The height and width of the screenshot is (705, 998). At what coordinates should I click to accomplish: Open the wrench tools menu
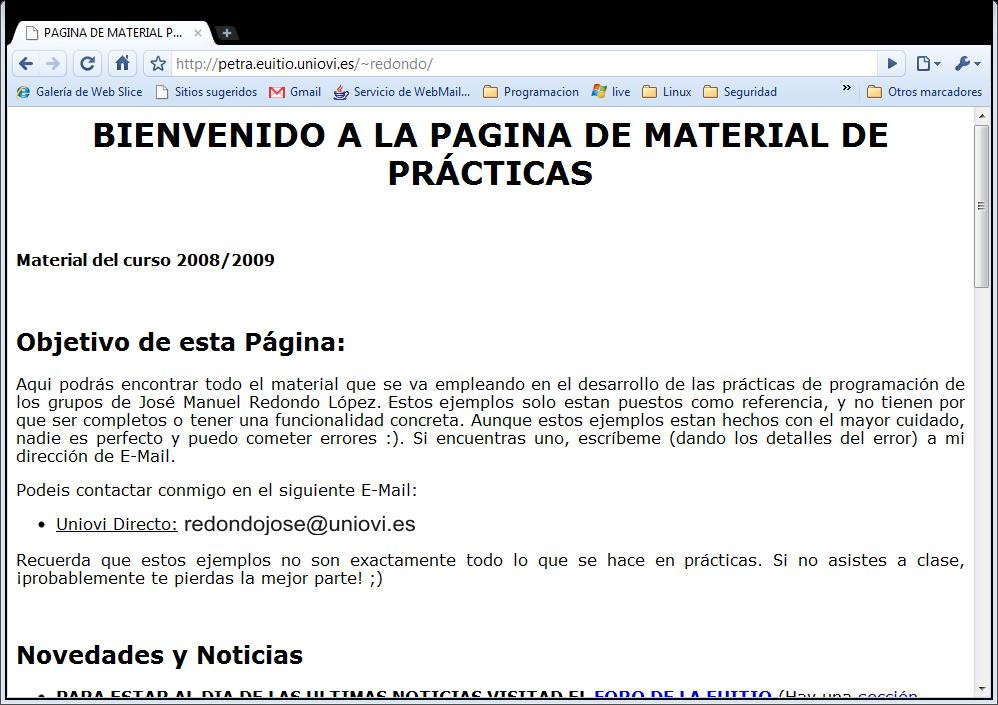click(x=968, y=64)
